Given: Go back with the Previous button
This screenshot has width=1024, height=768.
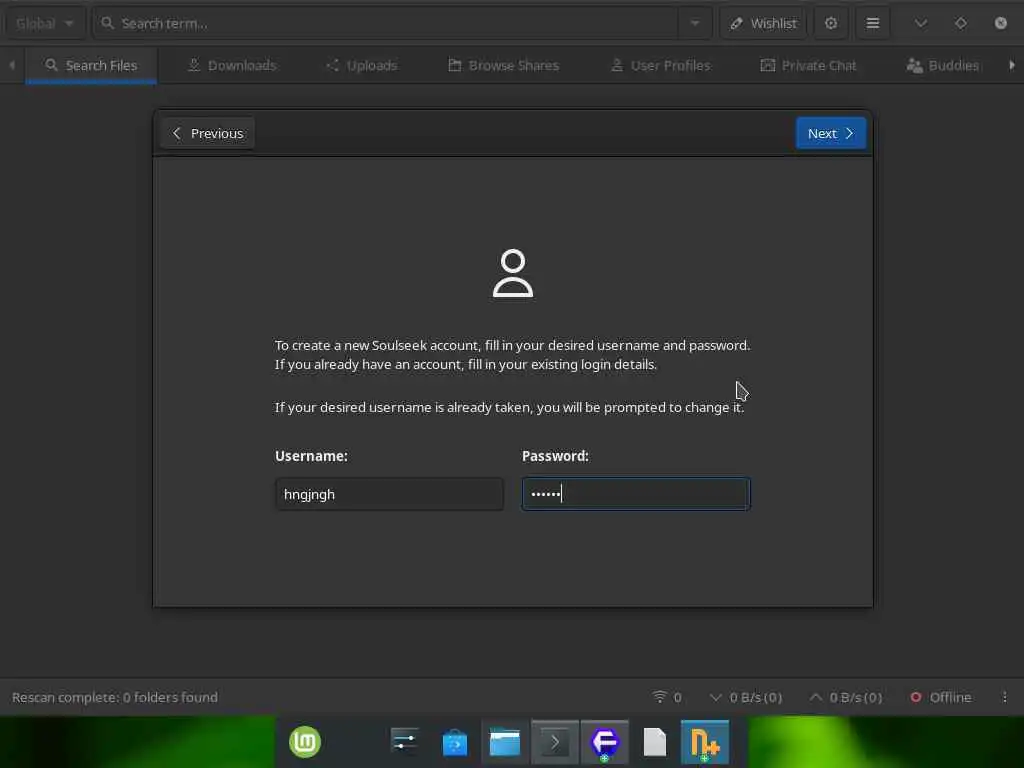Looking at the screenshot, I should (x=208, y=133).
